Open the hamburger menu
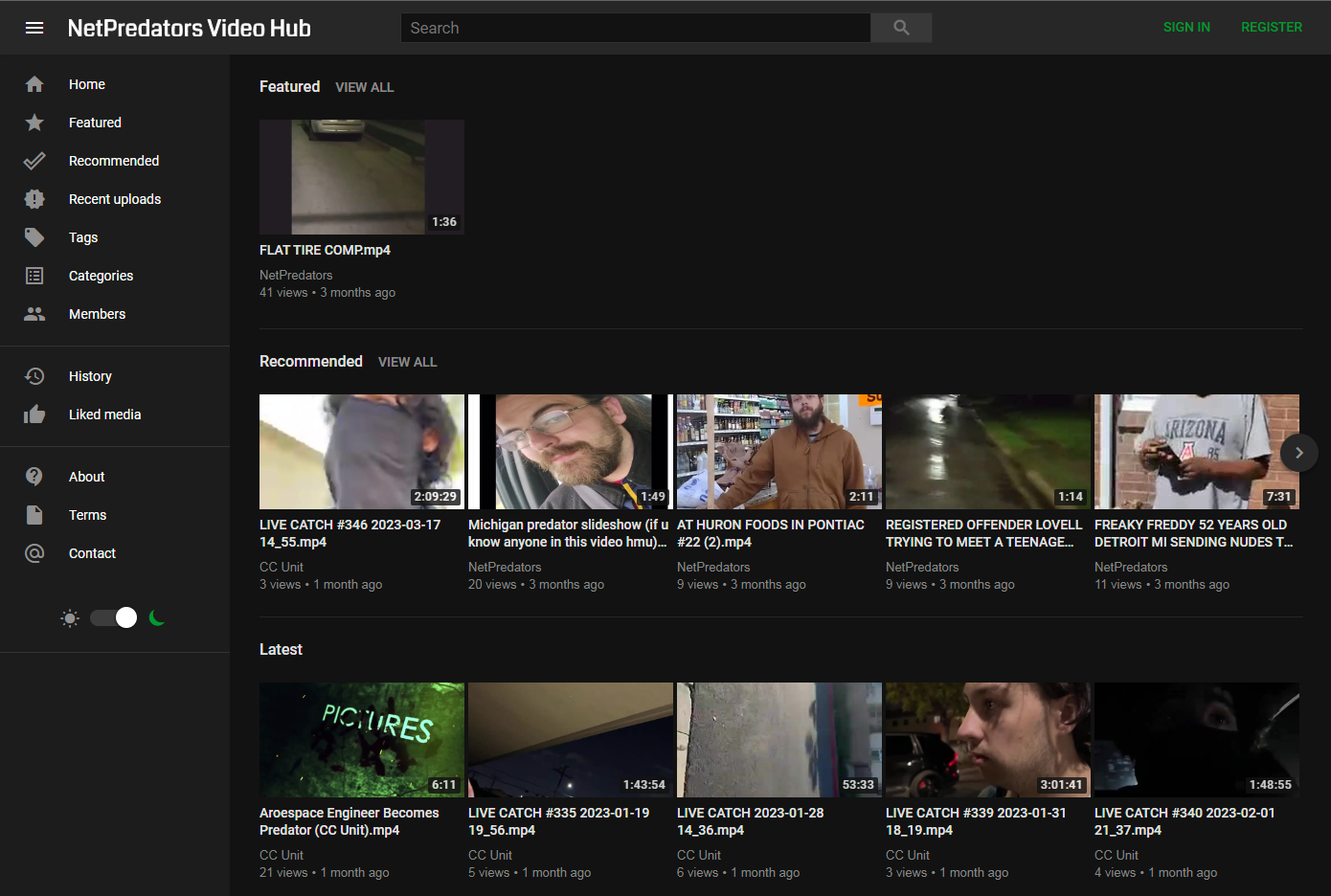Image resolution: width=1331 pixels, height=896 pixels. pyautogui.click(x=34, y=27)
